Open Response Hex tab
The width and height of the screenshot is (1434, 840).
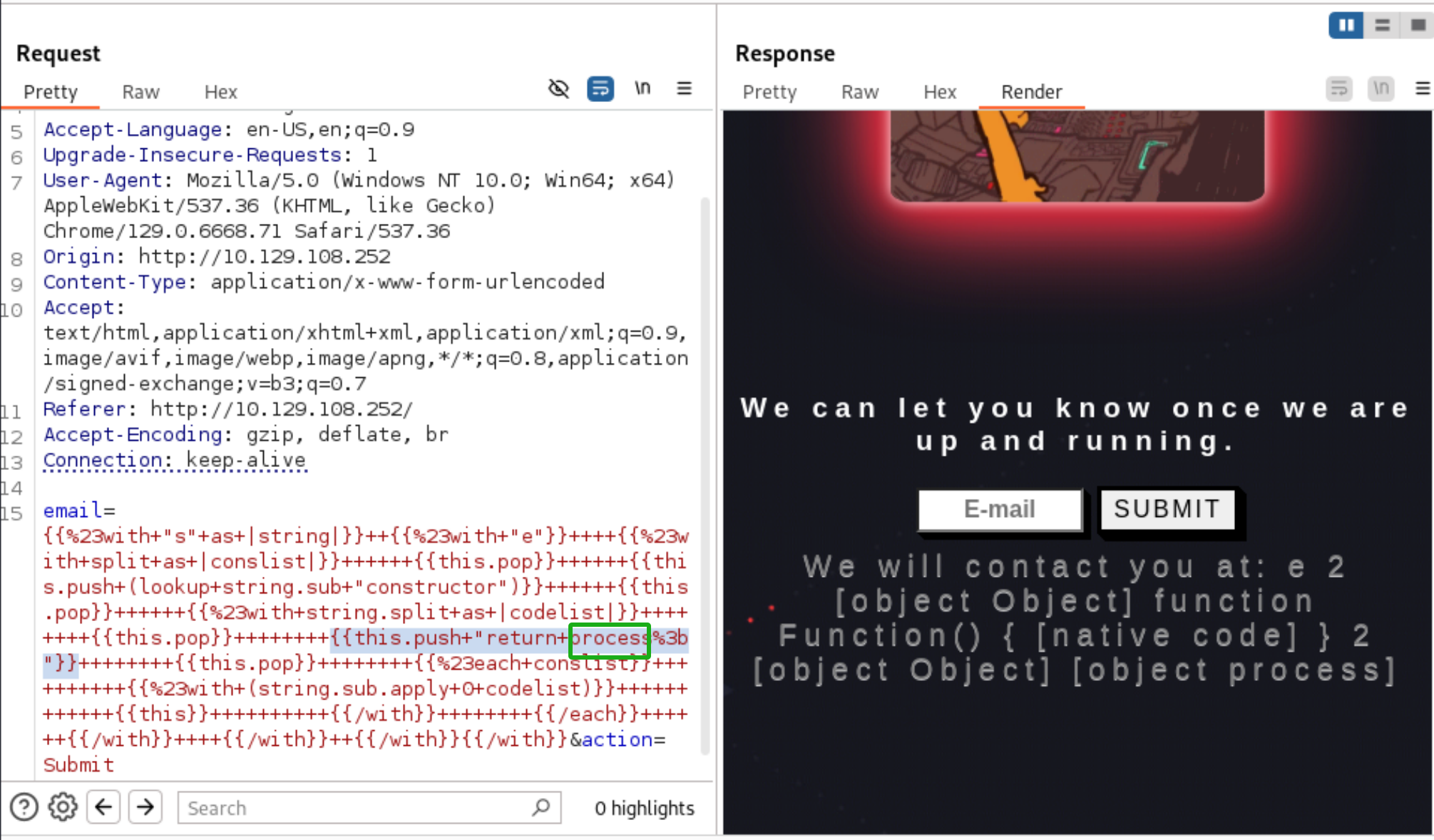point(939,92)
